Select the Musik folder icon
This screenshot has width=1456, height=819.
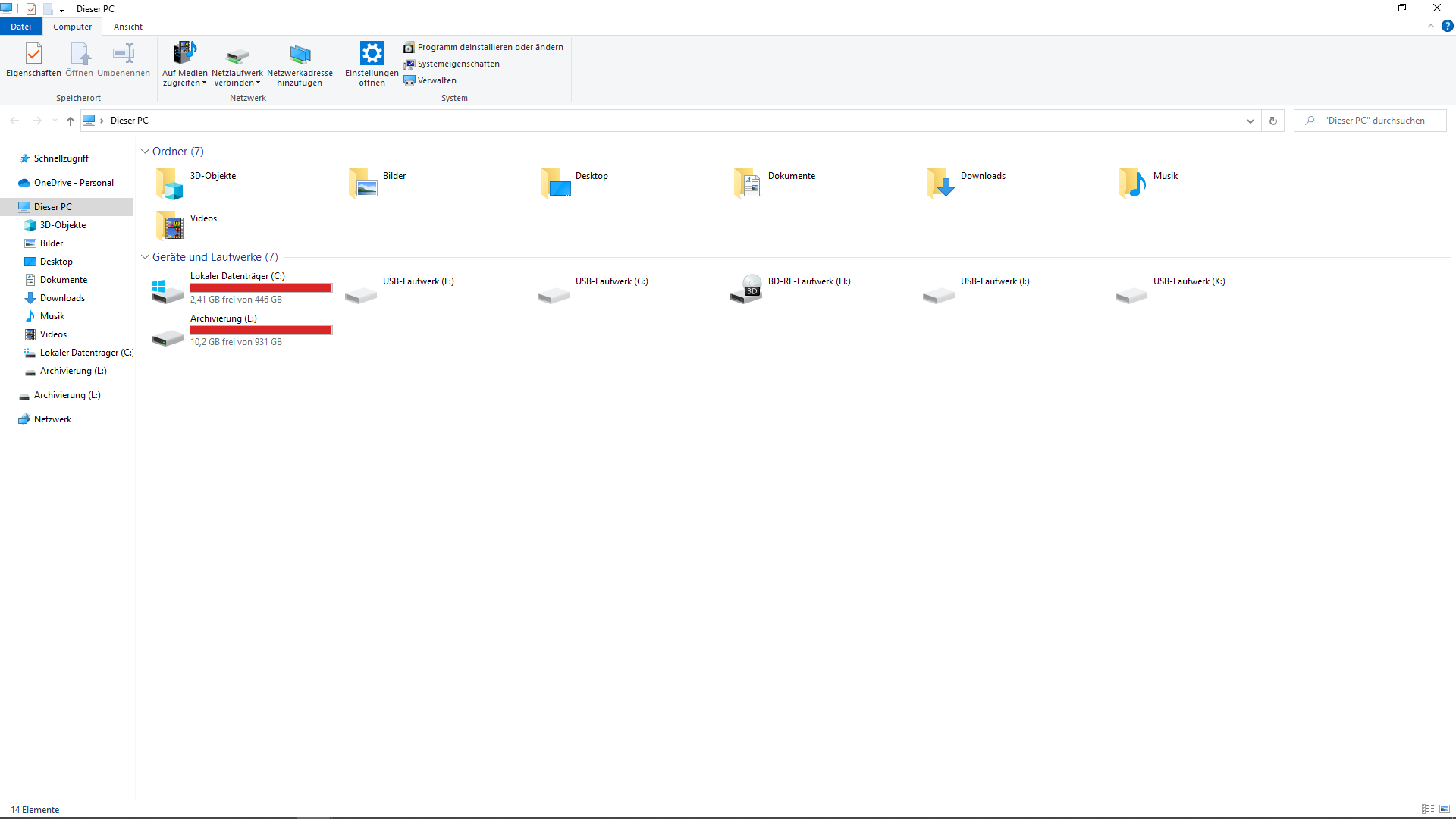pyautogui.click(x=1132, y=184)
